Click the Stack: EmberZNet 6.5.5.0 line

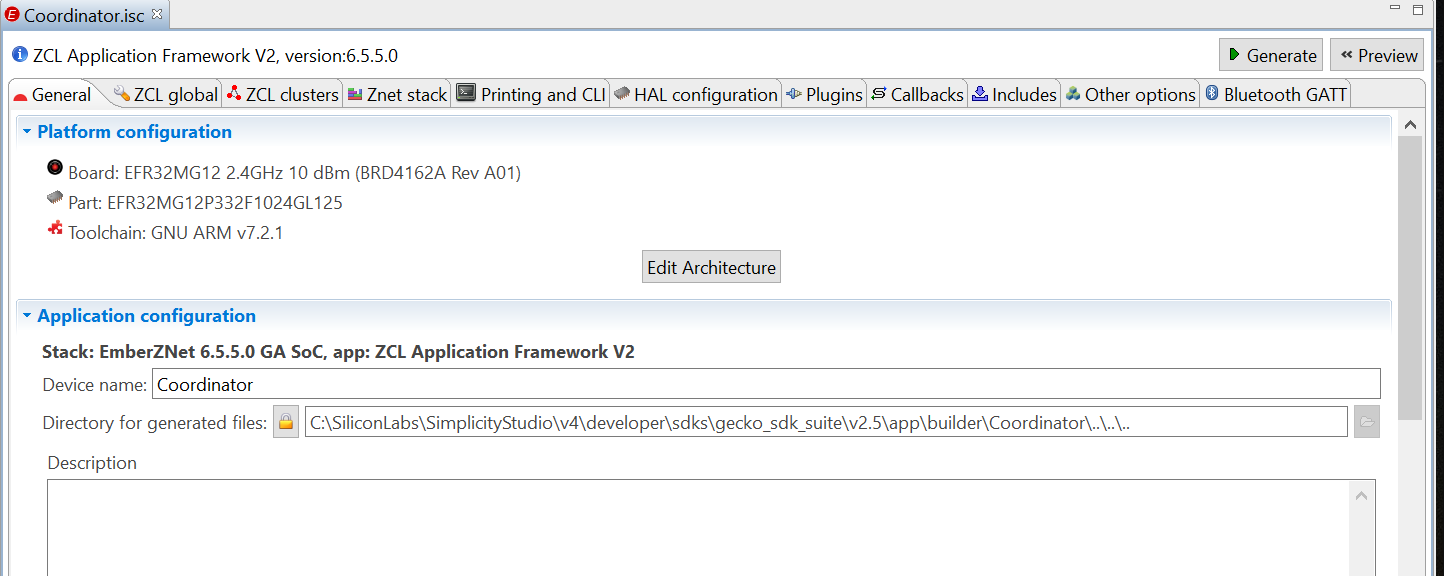(338, 352)
